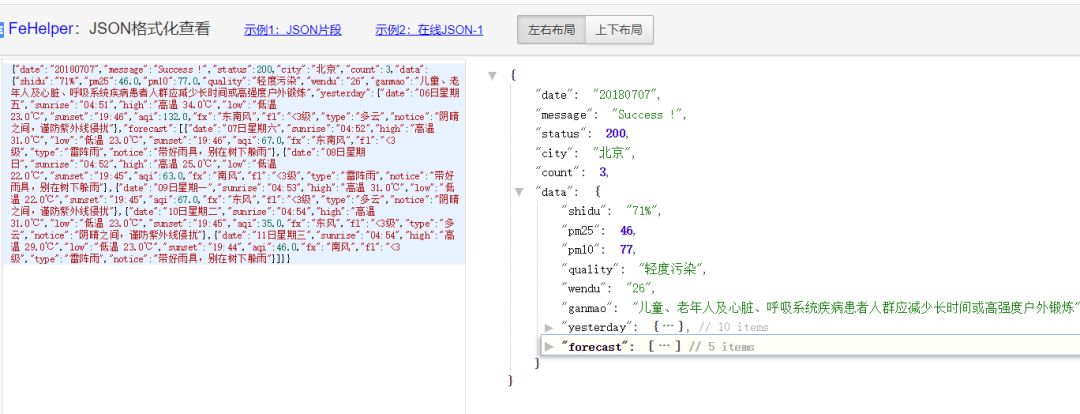Click the FeHelper logo icon
The width and height of the screenshot is (1080, 414).
(x=2, y=30)
